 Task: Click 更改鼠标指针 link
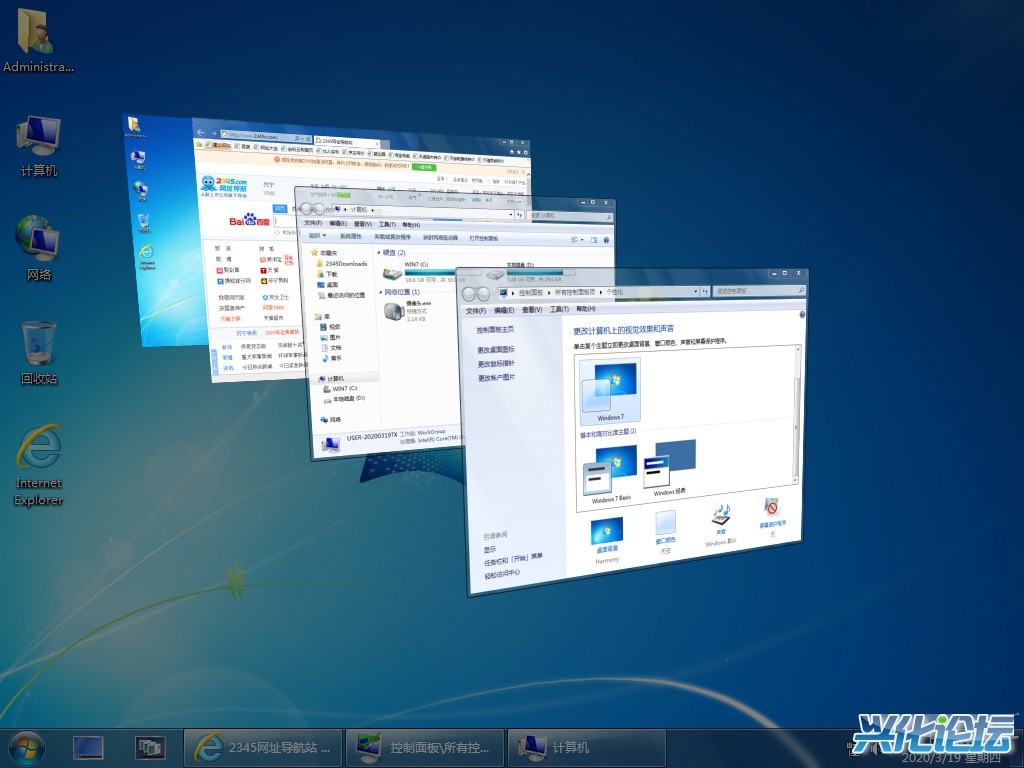pos(496,364)
